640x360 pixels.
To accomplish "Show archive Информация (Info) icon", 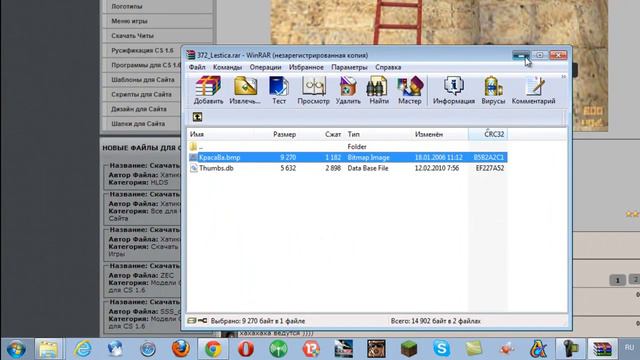I will tap(453, 90).
